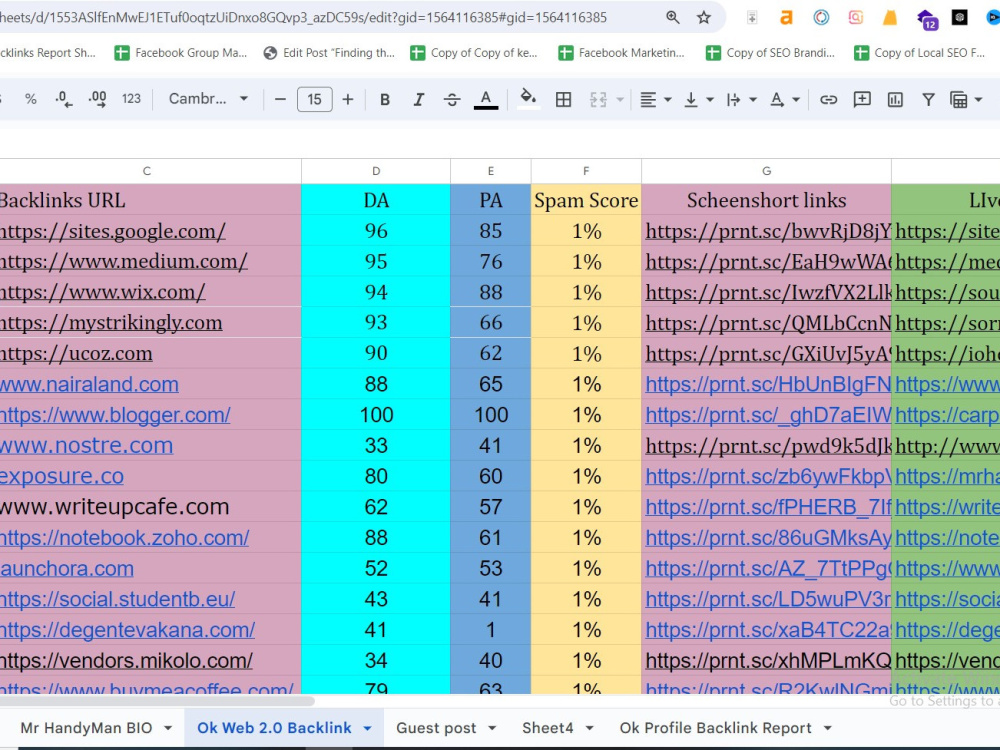This screenshot has height=750, width=1000.
Task: Select the Backlinks URL header cell
Action: [x=150, y=200]
